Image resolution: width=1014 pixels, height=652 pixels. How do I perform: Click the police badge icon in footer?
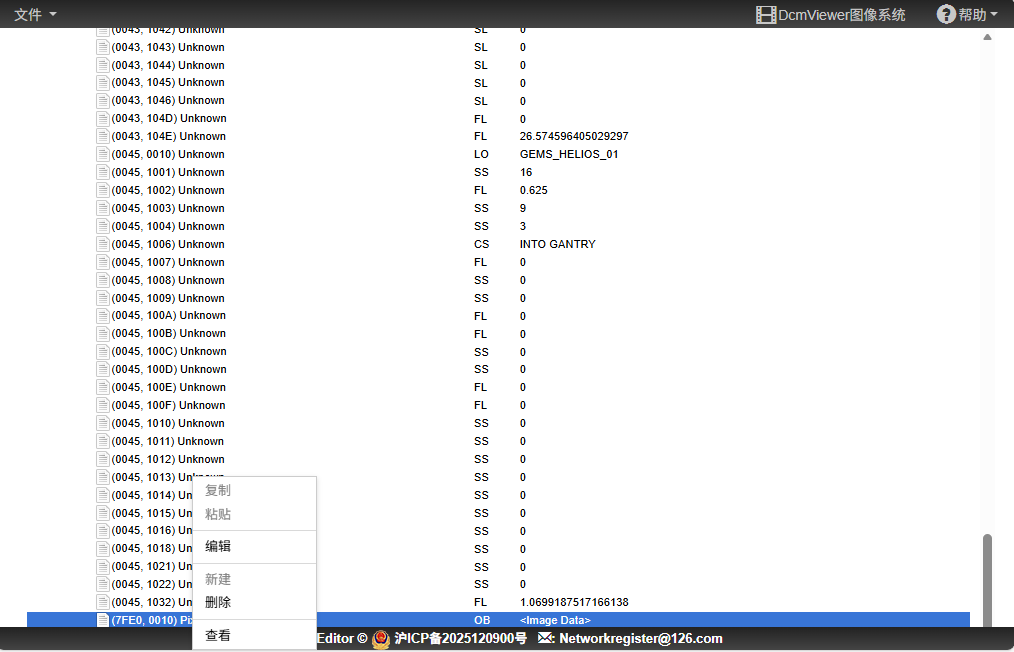(x=381, y=638)
